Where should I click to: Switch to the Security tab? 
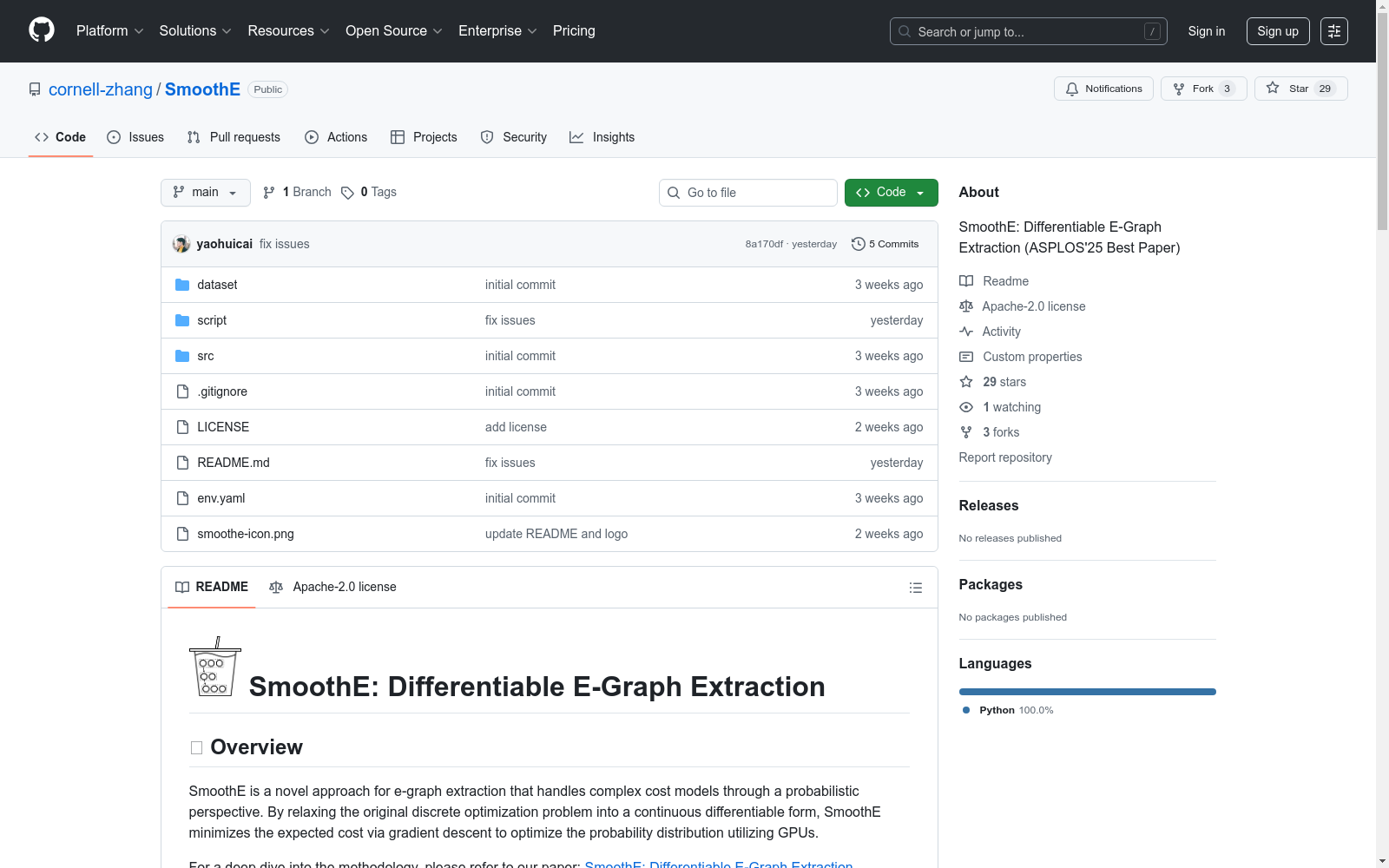(514, 137)
